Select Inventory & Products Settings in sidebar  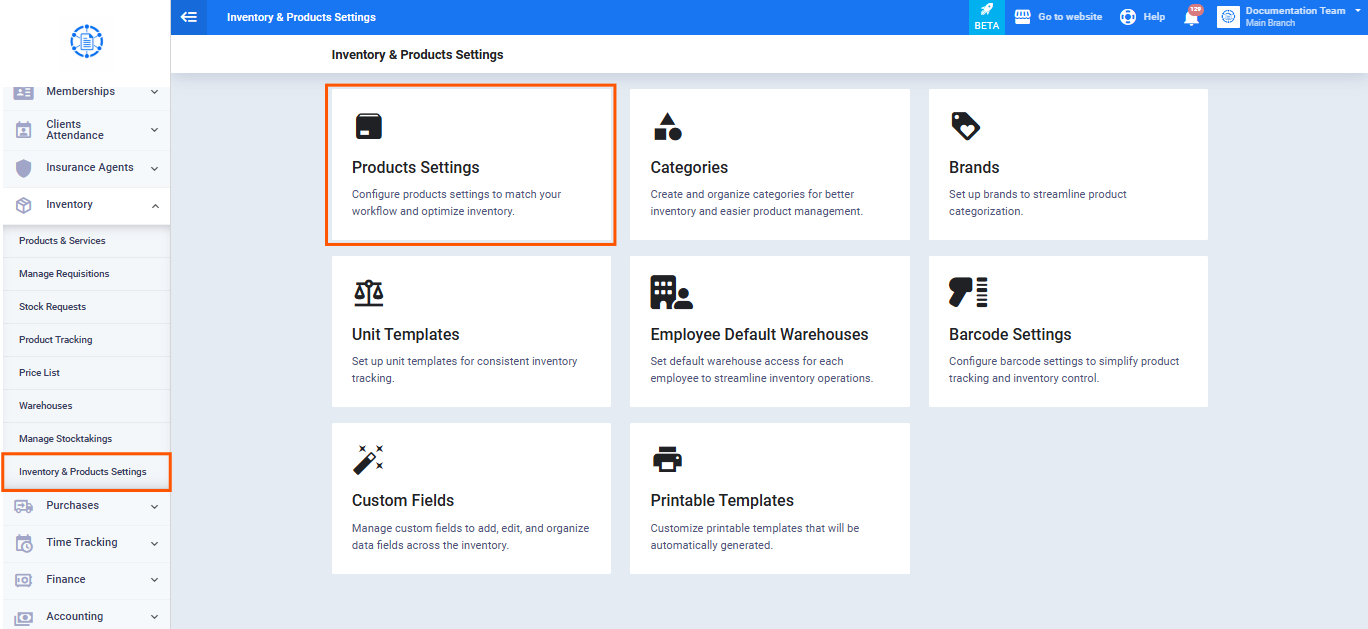[85, 472]
